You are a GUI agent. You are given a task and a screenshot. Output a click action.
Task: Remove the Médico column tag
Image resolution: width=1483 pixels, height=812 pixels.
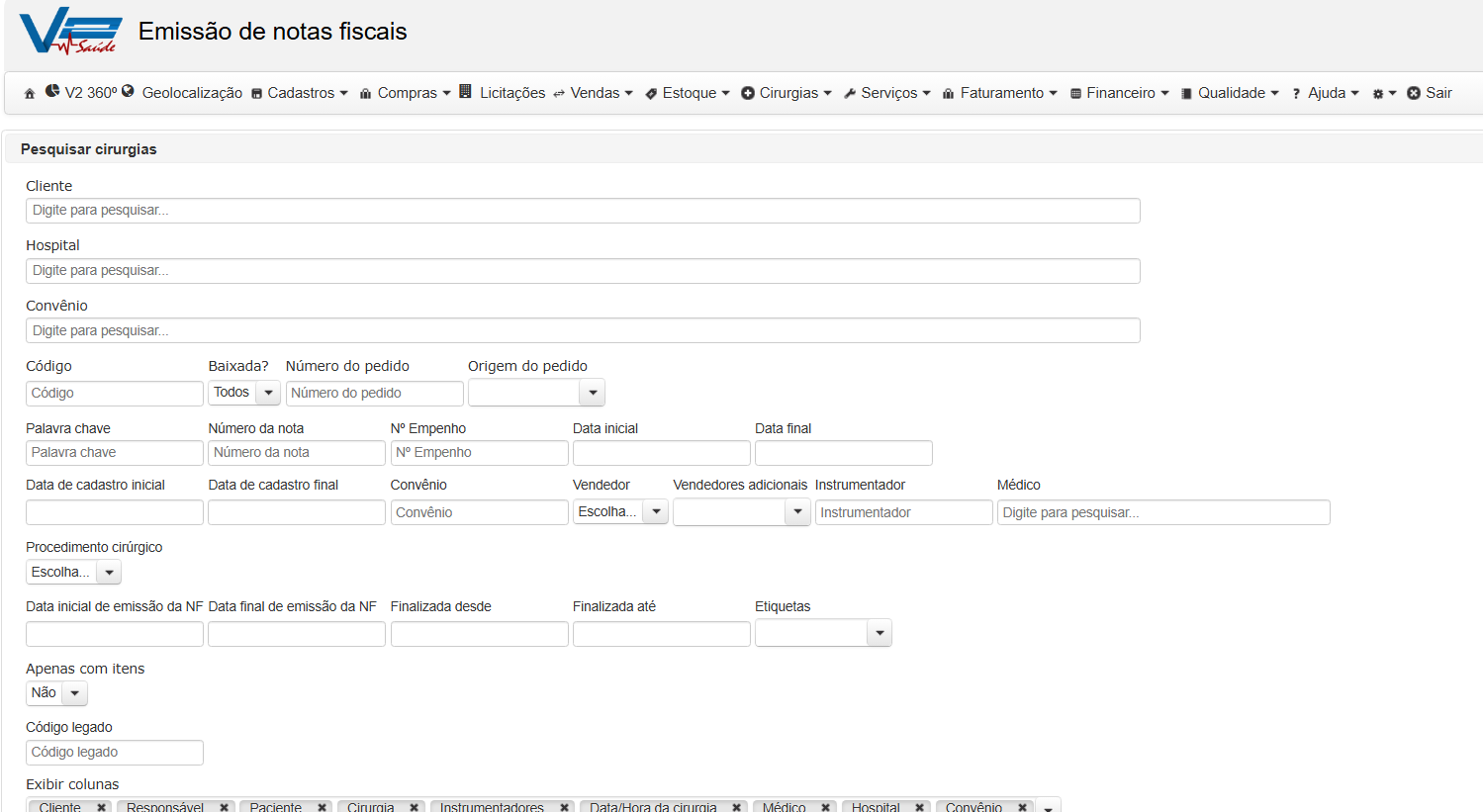pos(826,807)
